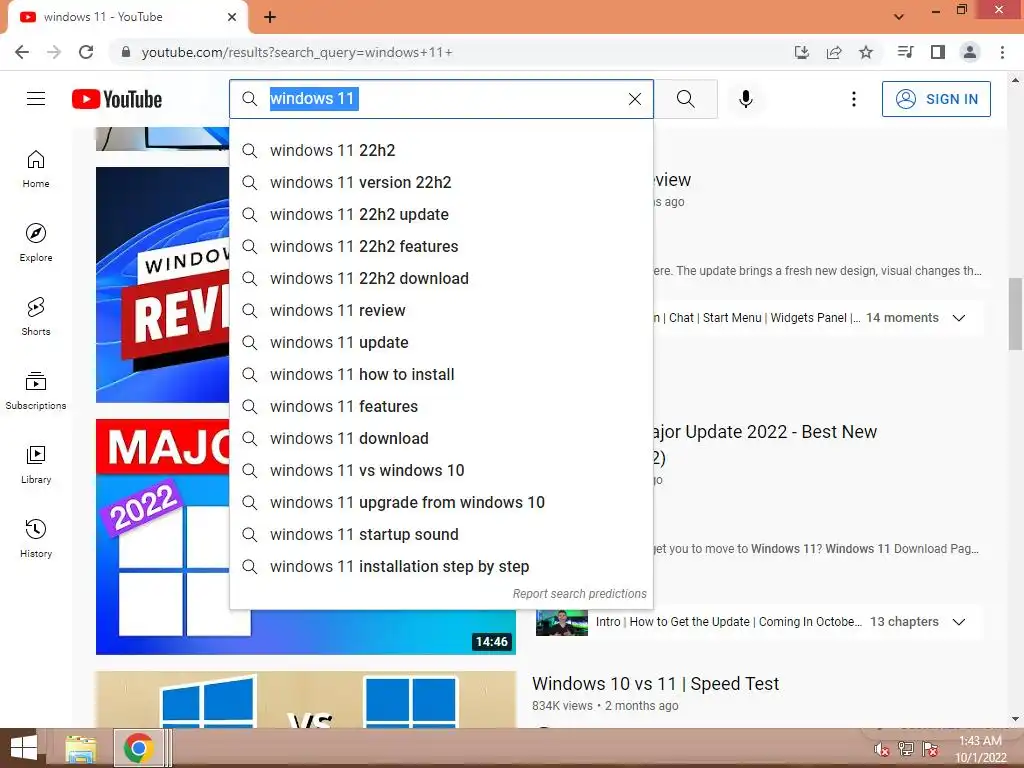Reload the page
The image size is (1024, 768).
(86, 52)
